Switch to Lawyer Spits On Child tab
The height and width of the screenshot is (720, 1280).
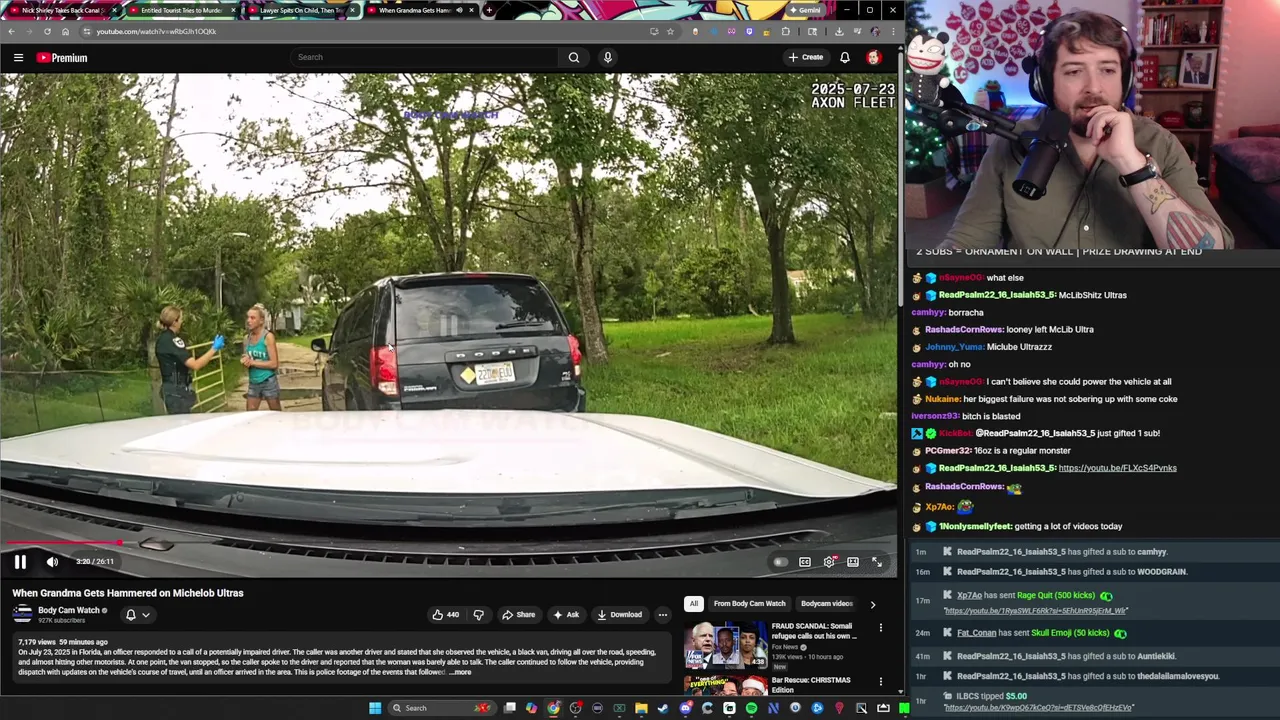[301, 10]
